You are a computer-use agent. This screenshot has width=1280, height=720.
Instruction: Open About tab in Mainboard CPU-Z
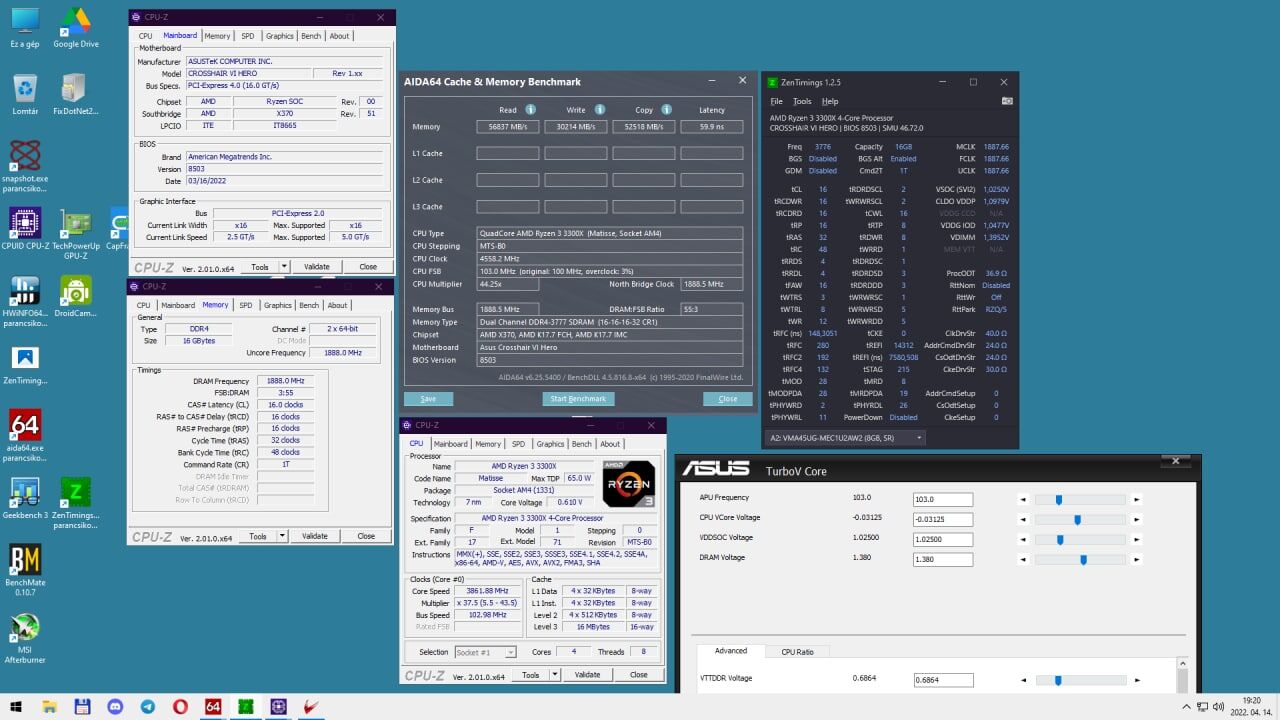[x=339, y=36]
